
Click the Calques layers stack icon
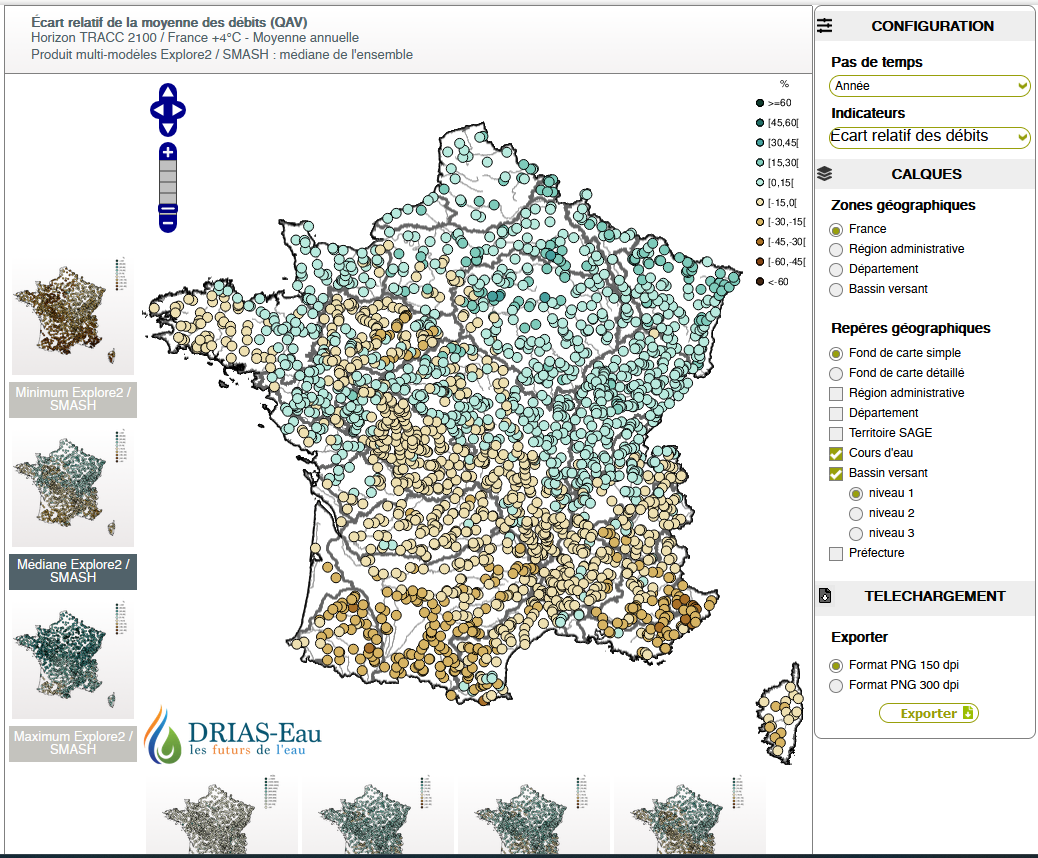[825, 174]
